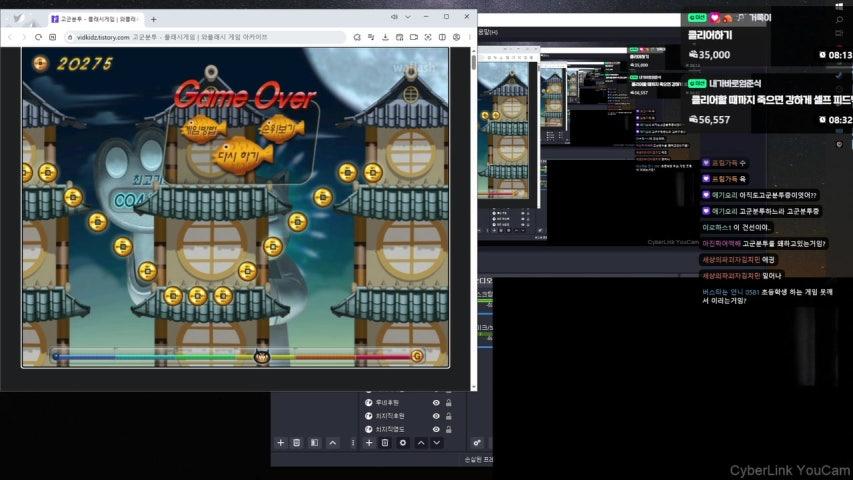Image resolution: width=853 pixels, height=480 pixels.
Task: Move the selected source up in OBS
Action: coord(421,443)
